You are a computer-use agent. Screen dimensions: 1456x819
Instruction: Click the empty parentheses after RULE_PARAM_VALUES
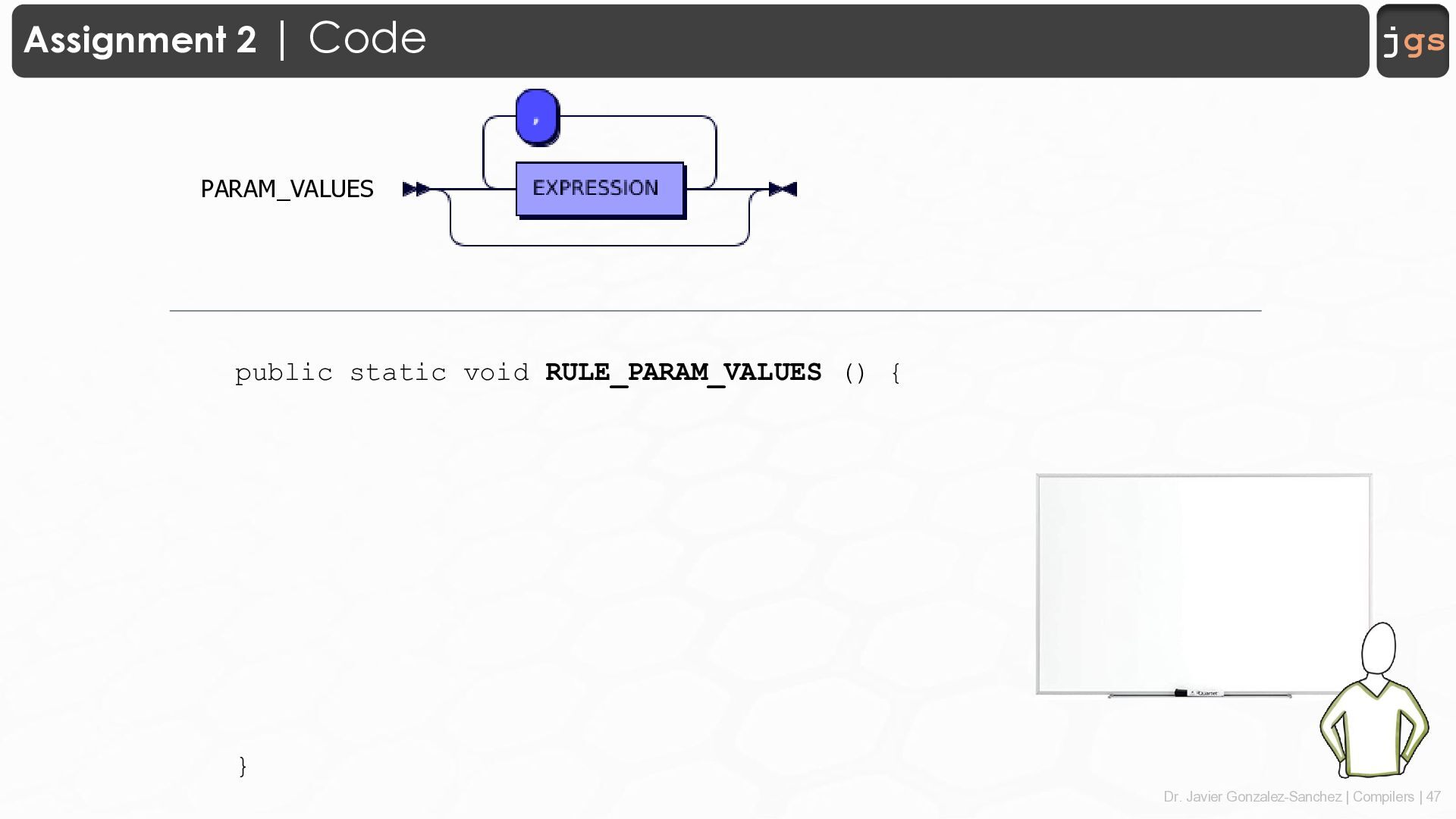click(855, 373)
